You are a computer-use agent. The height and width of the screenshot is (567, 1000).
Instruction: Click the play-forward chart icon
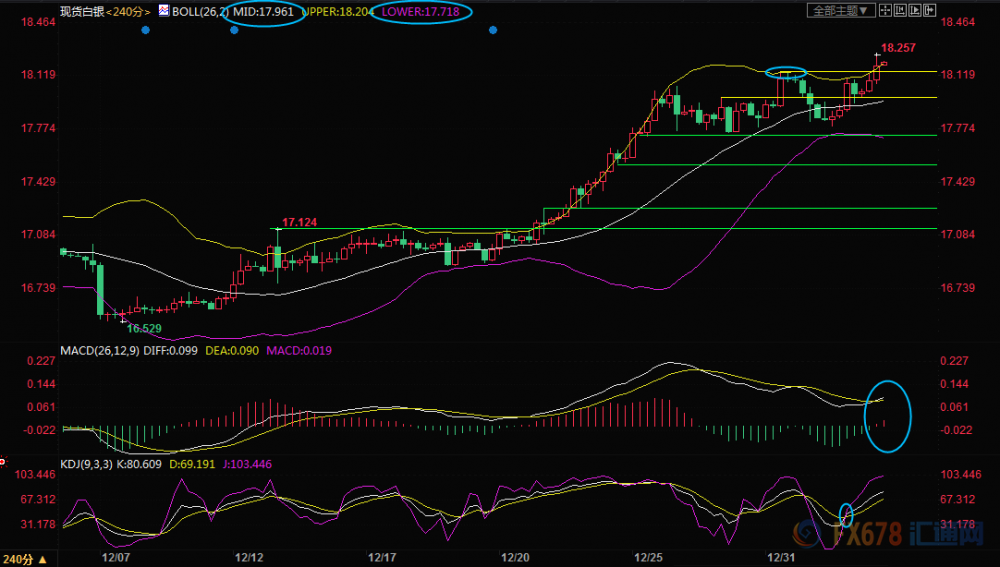(x=915, y=10)
